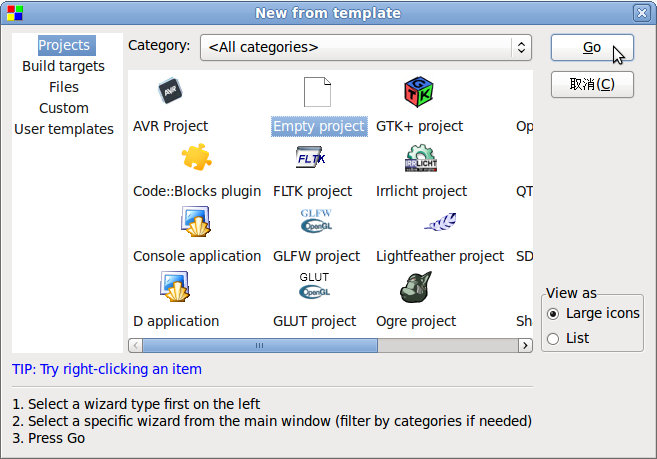Click the 'Ogre project' label
The width and height of the screenshot is (657, 459).
(416, 321)
